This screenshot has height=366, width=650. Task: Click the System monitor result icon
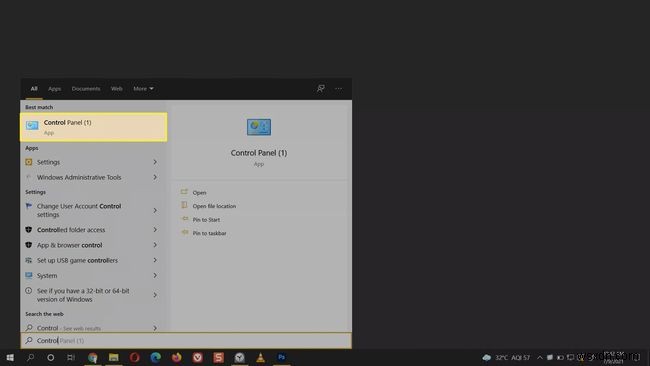tap(29, 275)
